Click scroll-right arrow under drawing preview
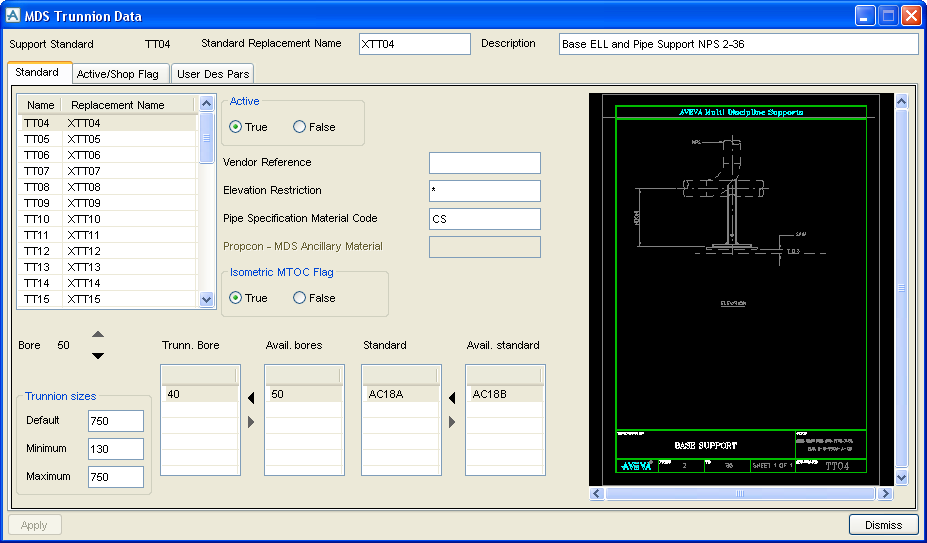 click(885, 493)
